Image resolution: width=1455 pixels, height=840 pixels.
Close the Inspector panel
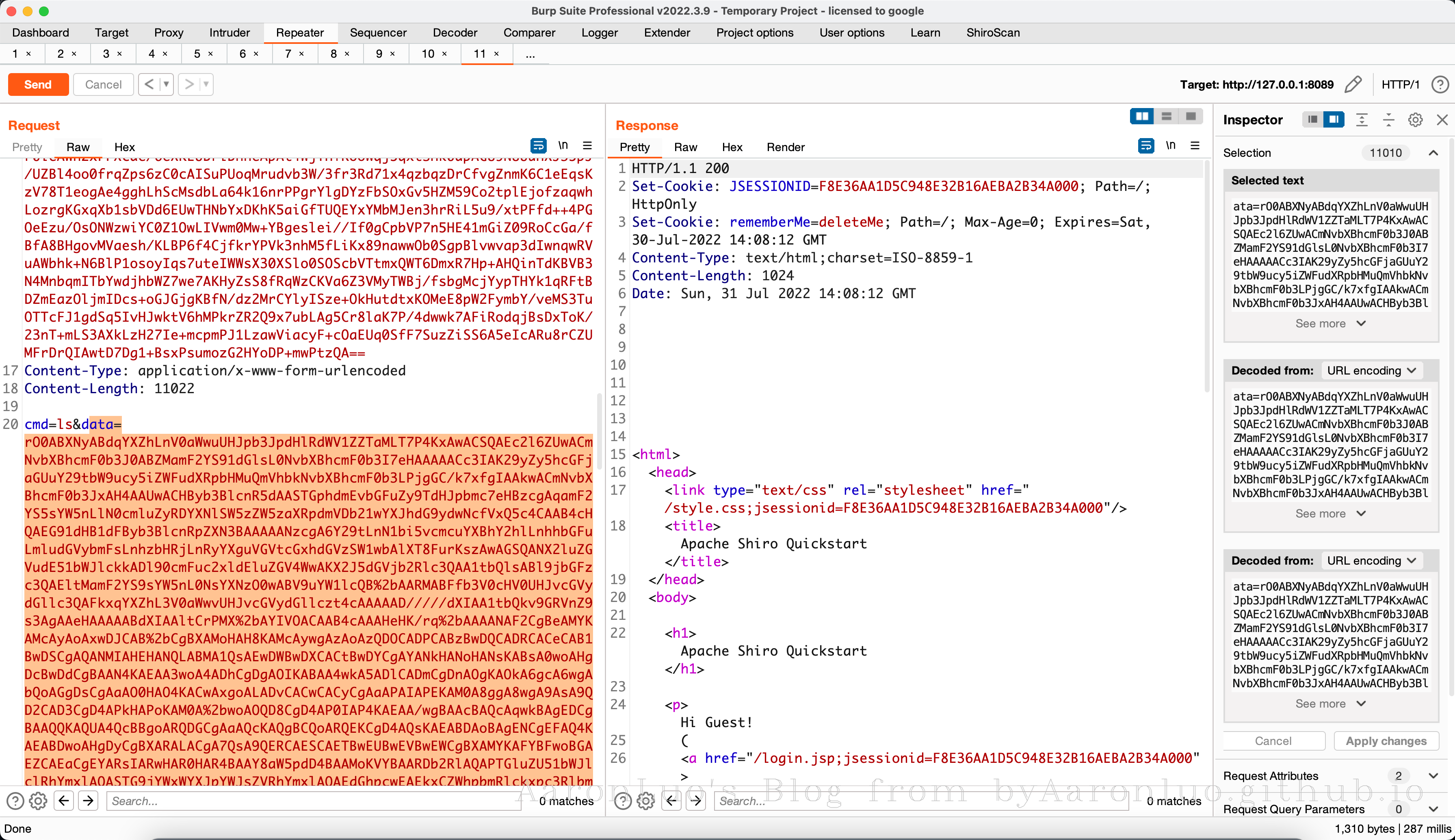pos(1442,119)
